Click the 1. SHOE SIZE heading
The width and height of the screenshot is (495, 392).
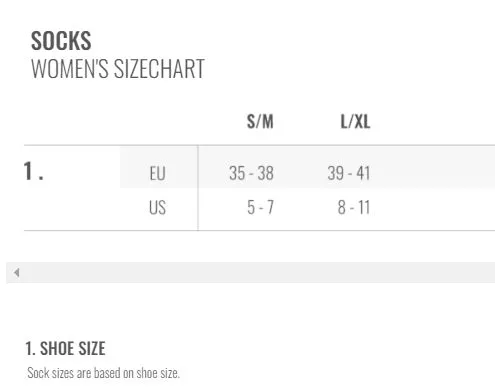point(65,349)
